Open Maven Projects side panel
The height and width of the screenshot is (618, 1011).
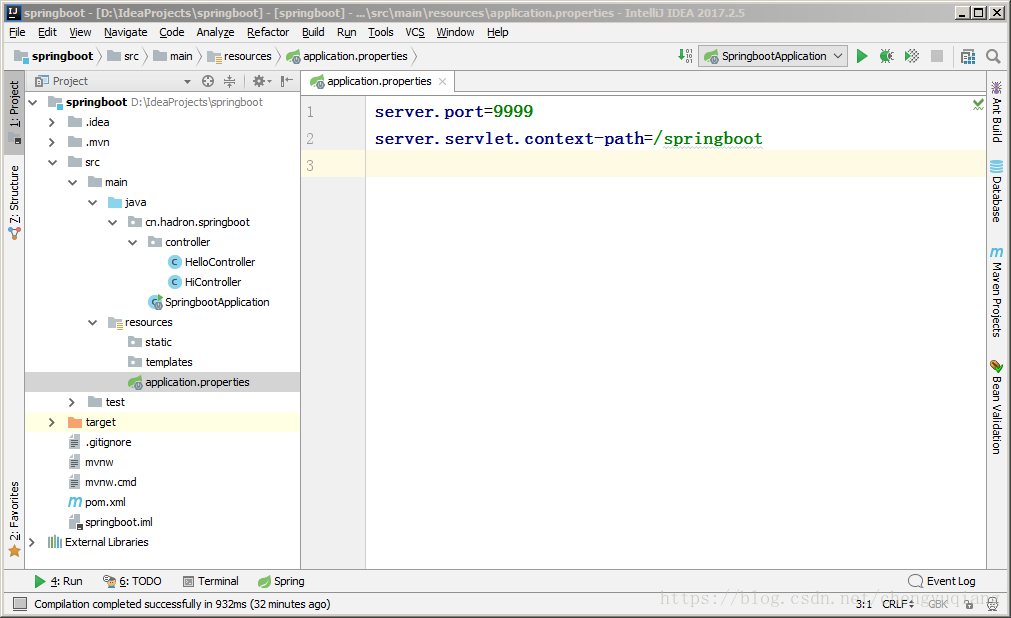tap(996, 292)
